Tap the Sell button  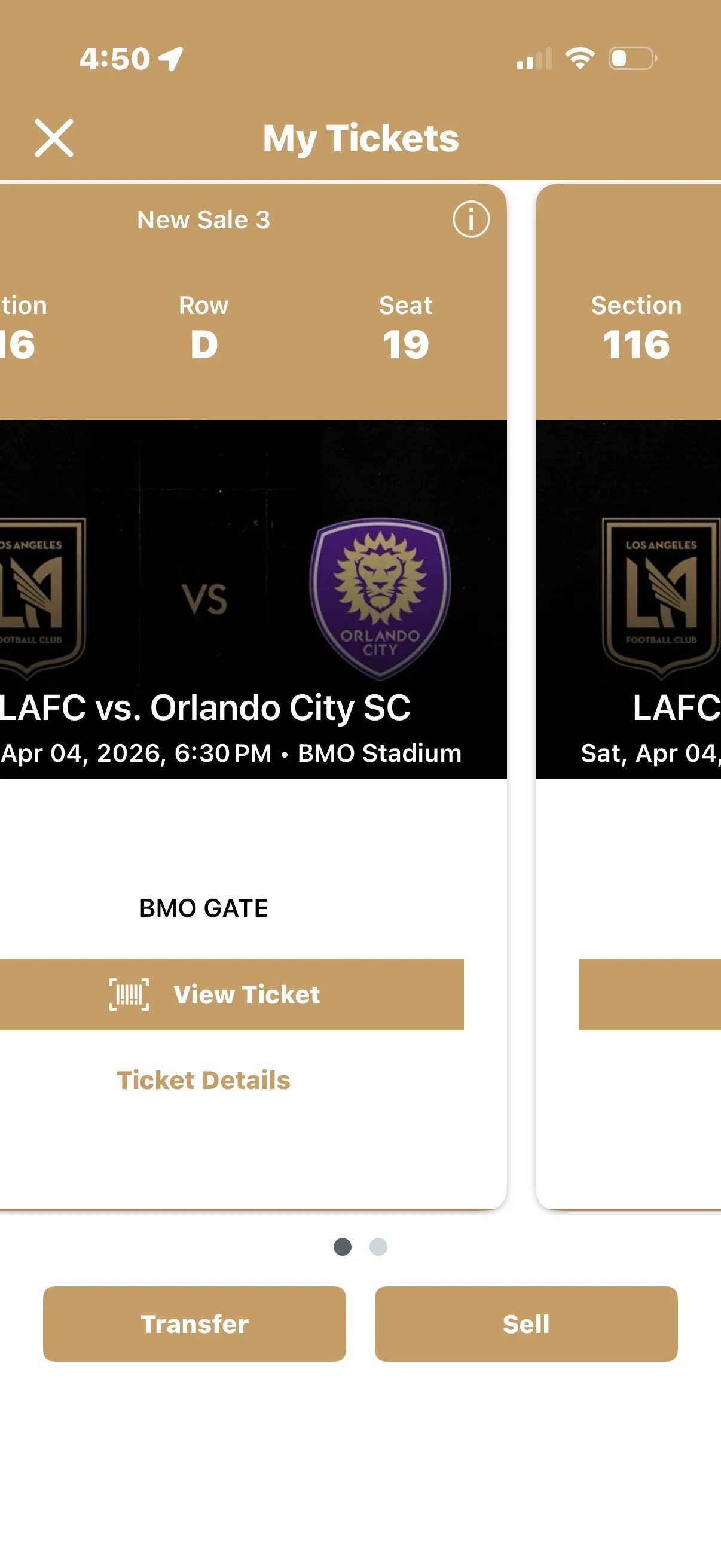point(526,1324)
